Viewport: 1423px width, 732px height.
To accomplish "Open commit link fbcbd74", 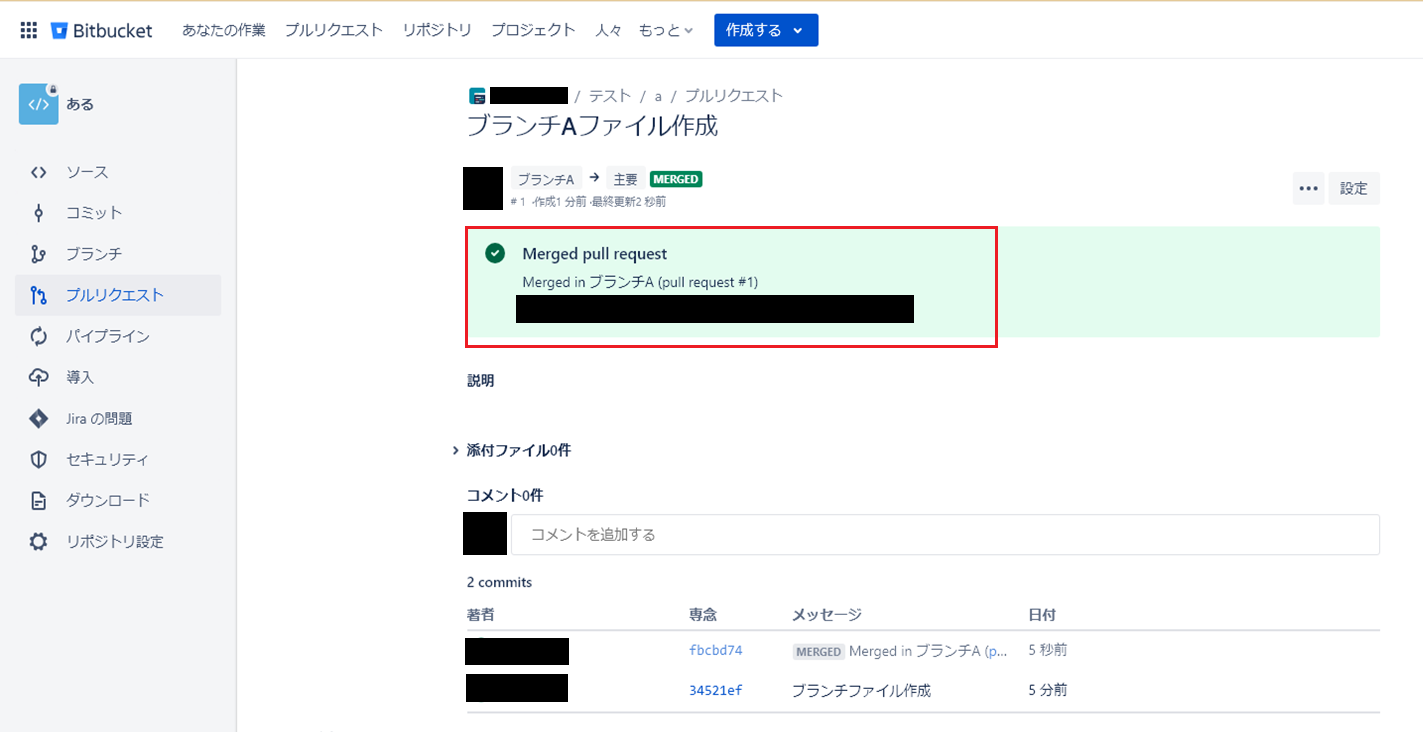I will pyautogui.click(x=716, y=650).
